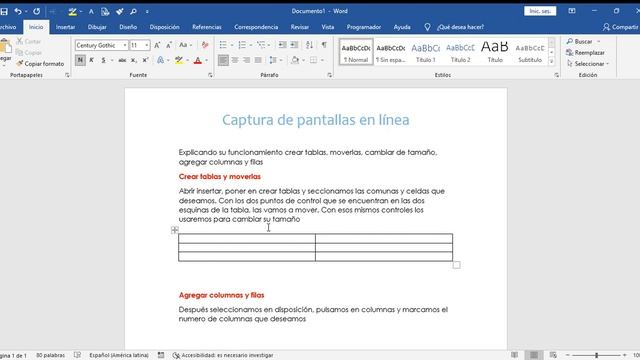
Task: Click the Redo/repeat icon in title bar
Action: 36,11
